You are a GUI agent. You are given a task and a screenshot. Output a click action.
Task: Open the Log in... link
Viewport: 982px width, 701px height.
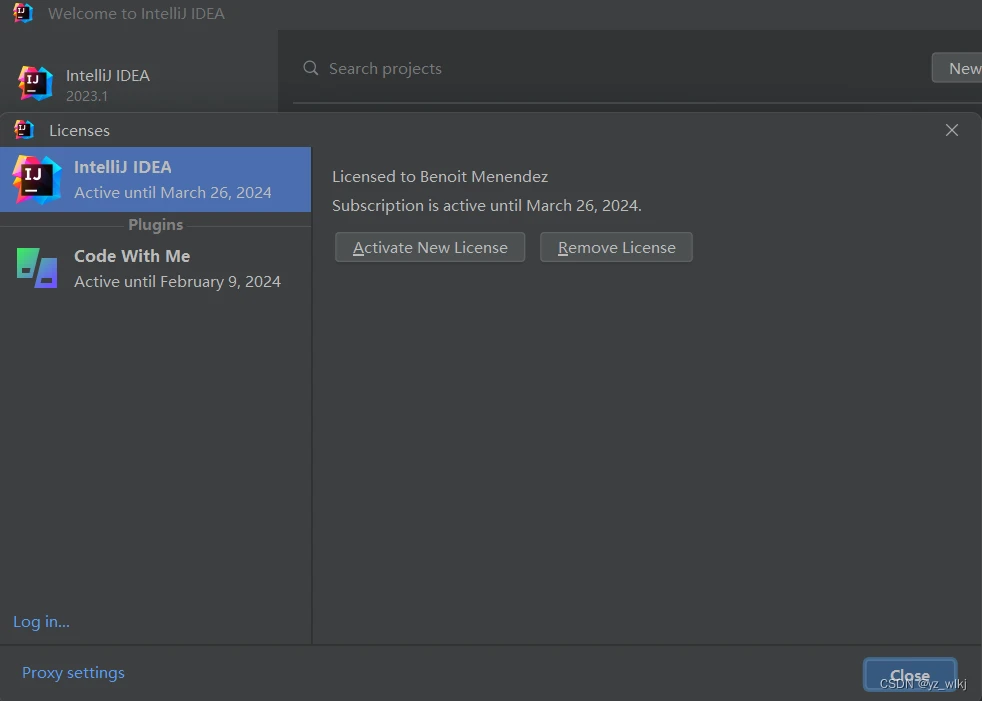pyautogui.click(x=41, y=621)
